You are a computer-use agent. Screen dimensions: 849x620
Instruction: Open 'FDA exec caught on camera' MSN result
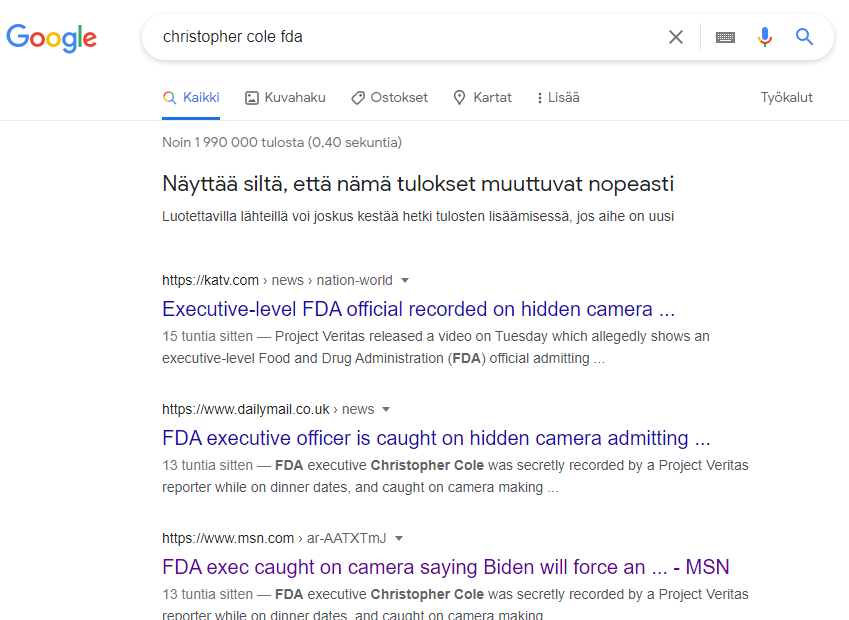(x=446, y=567)
